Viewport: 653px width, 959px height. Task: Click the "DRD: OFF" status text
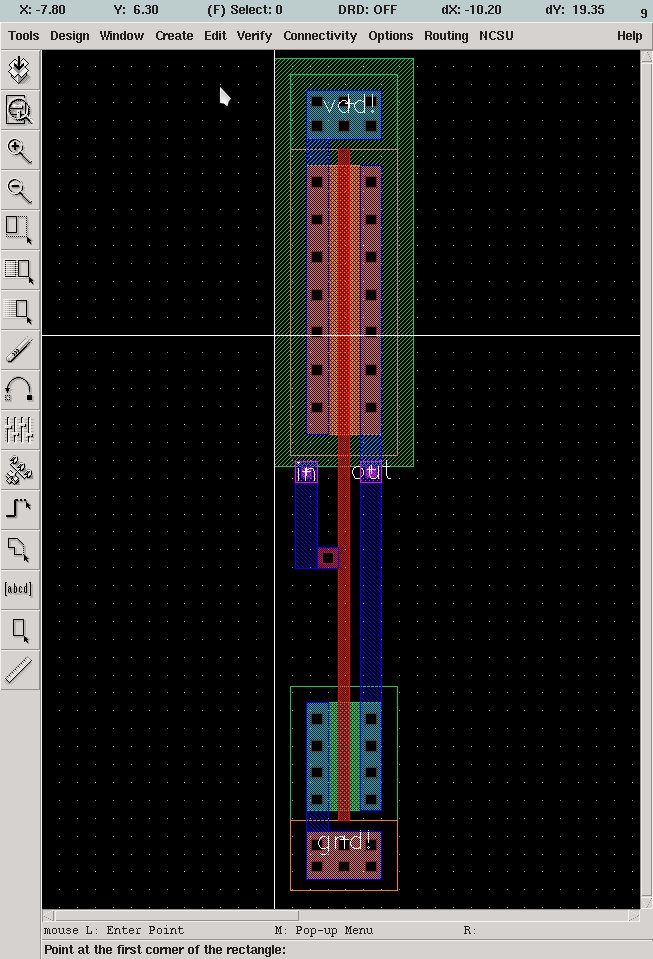[367, 10]
